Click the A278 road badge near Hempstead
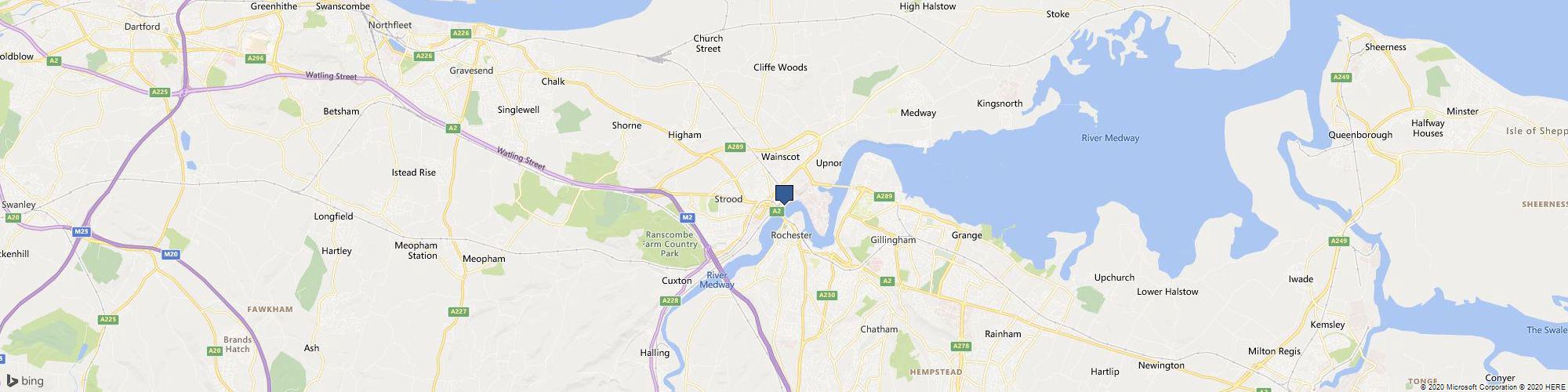The image size is (1568, 392). coord(960,346)
